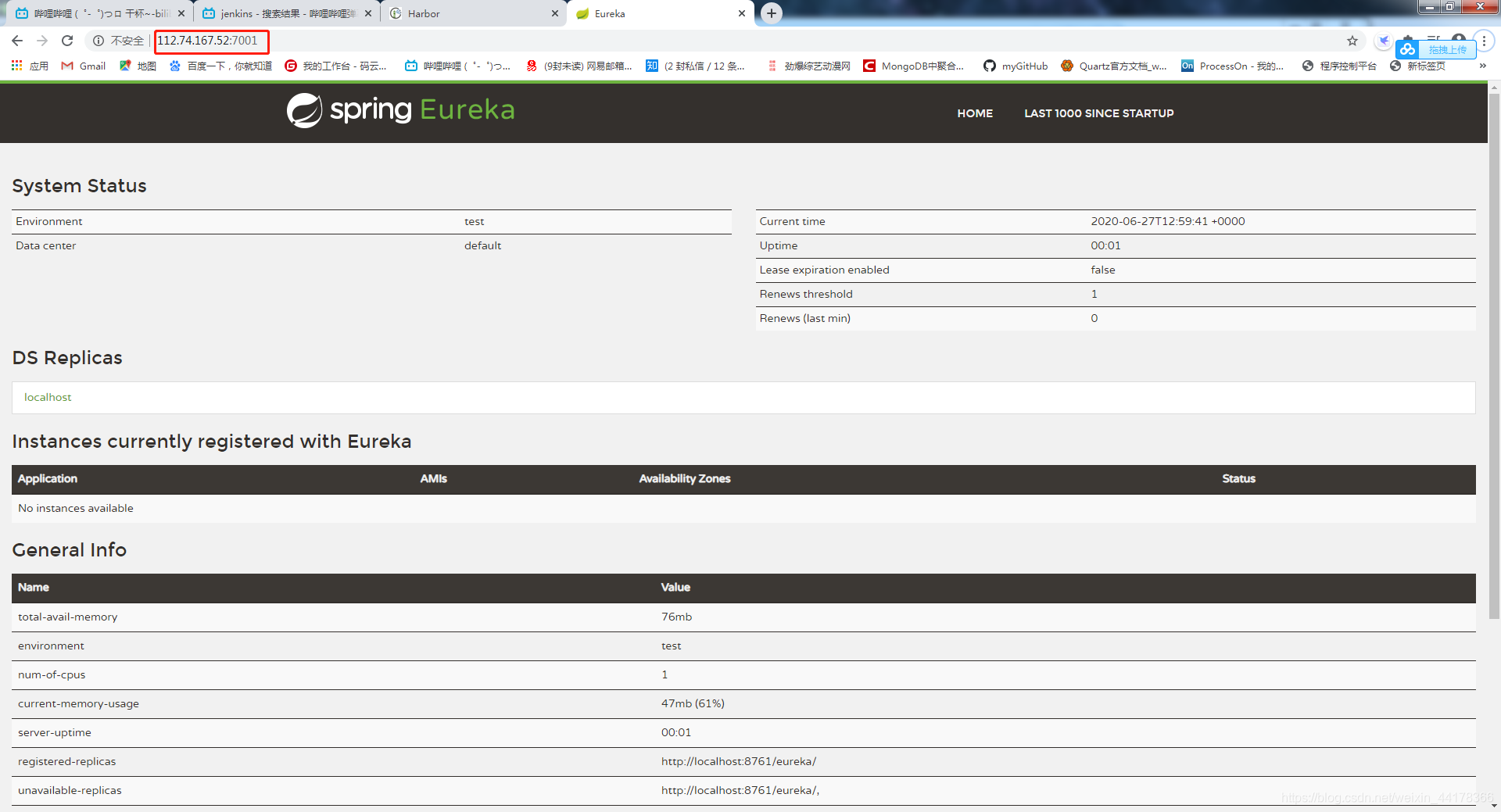1501x812 pixels.
Task: Click the Renews threshold row label
Action: click(806, 294)
